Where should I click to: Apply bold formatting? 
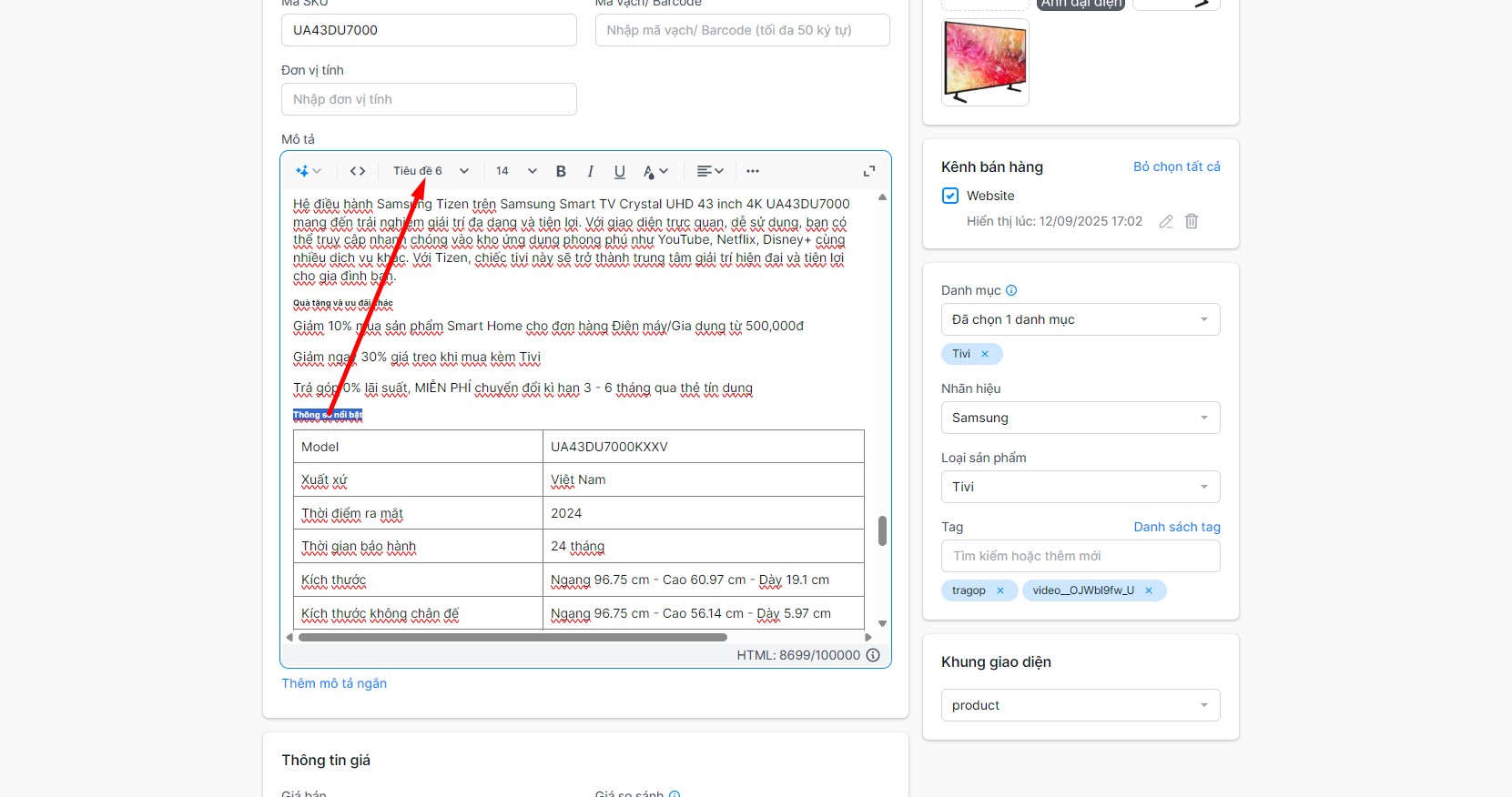click(561, 171)
